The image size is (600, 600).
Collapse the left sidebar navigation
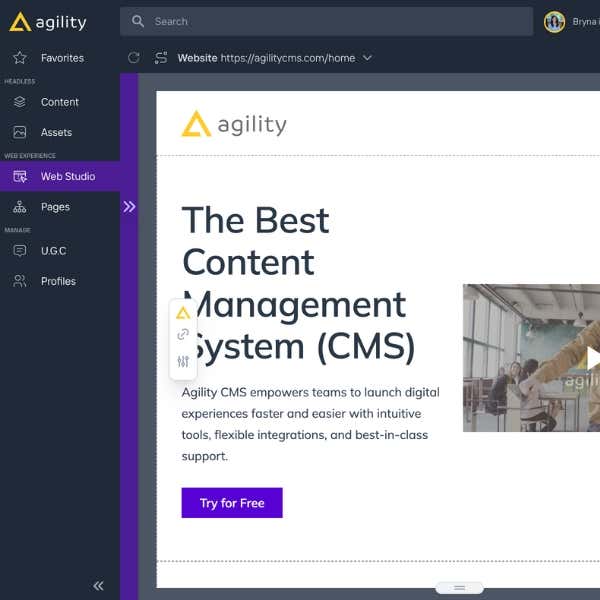[98, 586]
